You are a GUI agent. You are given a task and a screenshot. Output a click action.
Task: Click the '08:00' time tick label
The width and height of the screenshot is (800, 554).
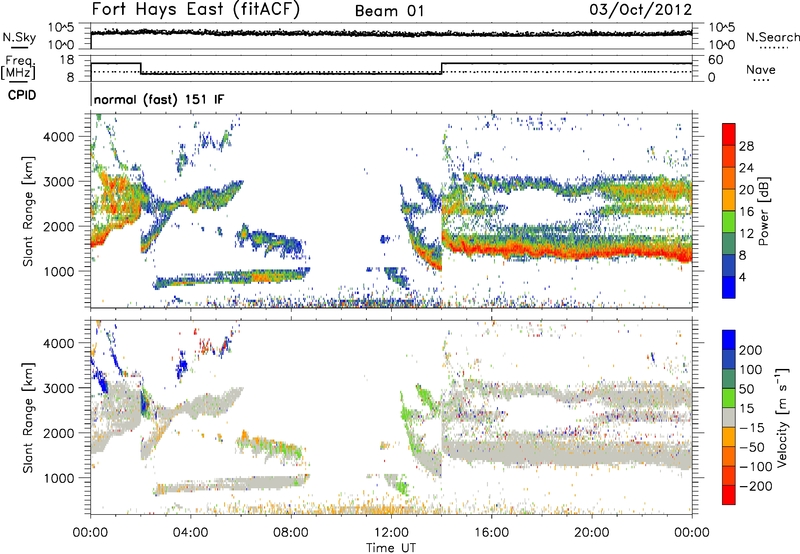[291, 533]
